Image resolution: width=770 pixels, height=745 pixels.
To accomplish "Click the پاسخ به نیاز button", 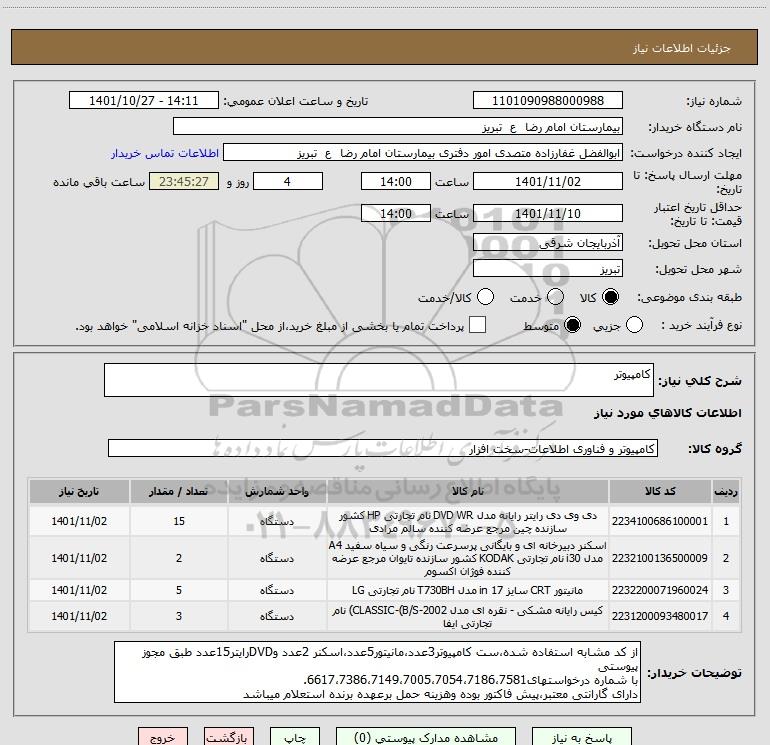I will coord(581,738).
